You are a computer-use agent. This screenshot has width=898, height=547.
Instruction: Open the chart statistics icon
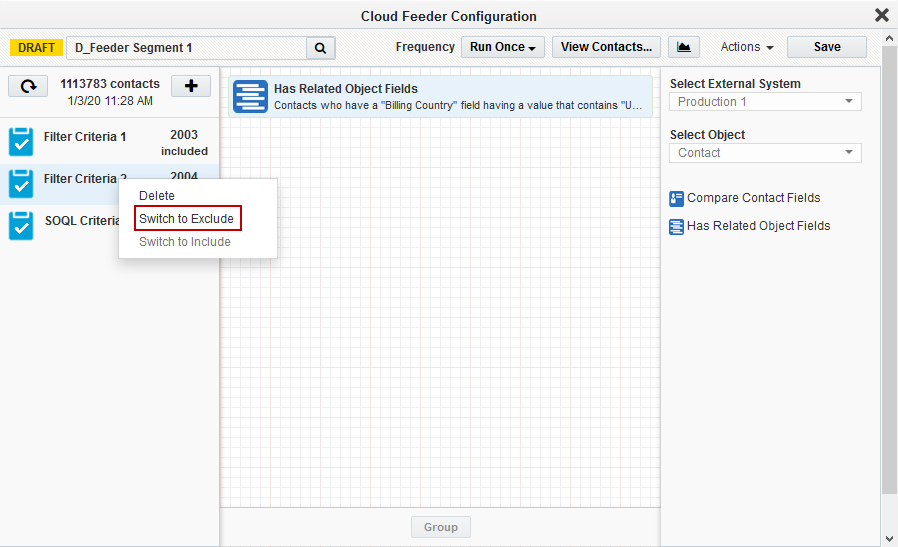coord(684,47)
